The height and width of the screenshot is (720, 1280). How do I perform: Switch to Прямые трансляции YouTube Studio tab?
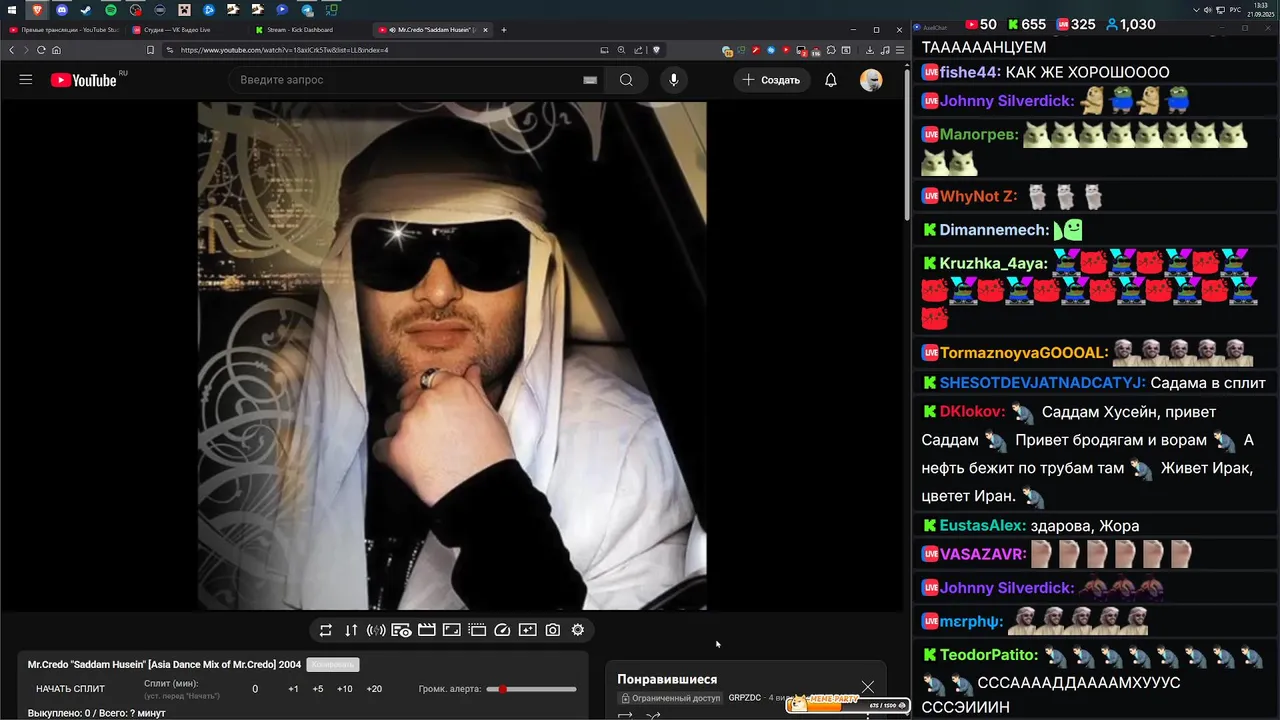pos(62,30)
